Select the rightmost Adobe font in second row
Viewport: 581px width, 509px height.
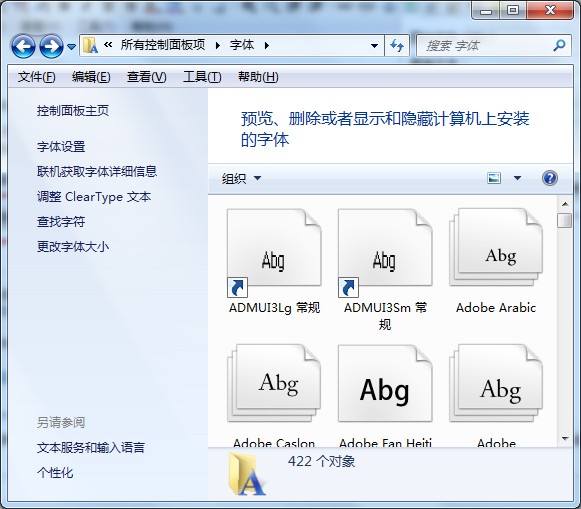496,383
